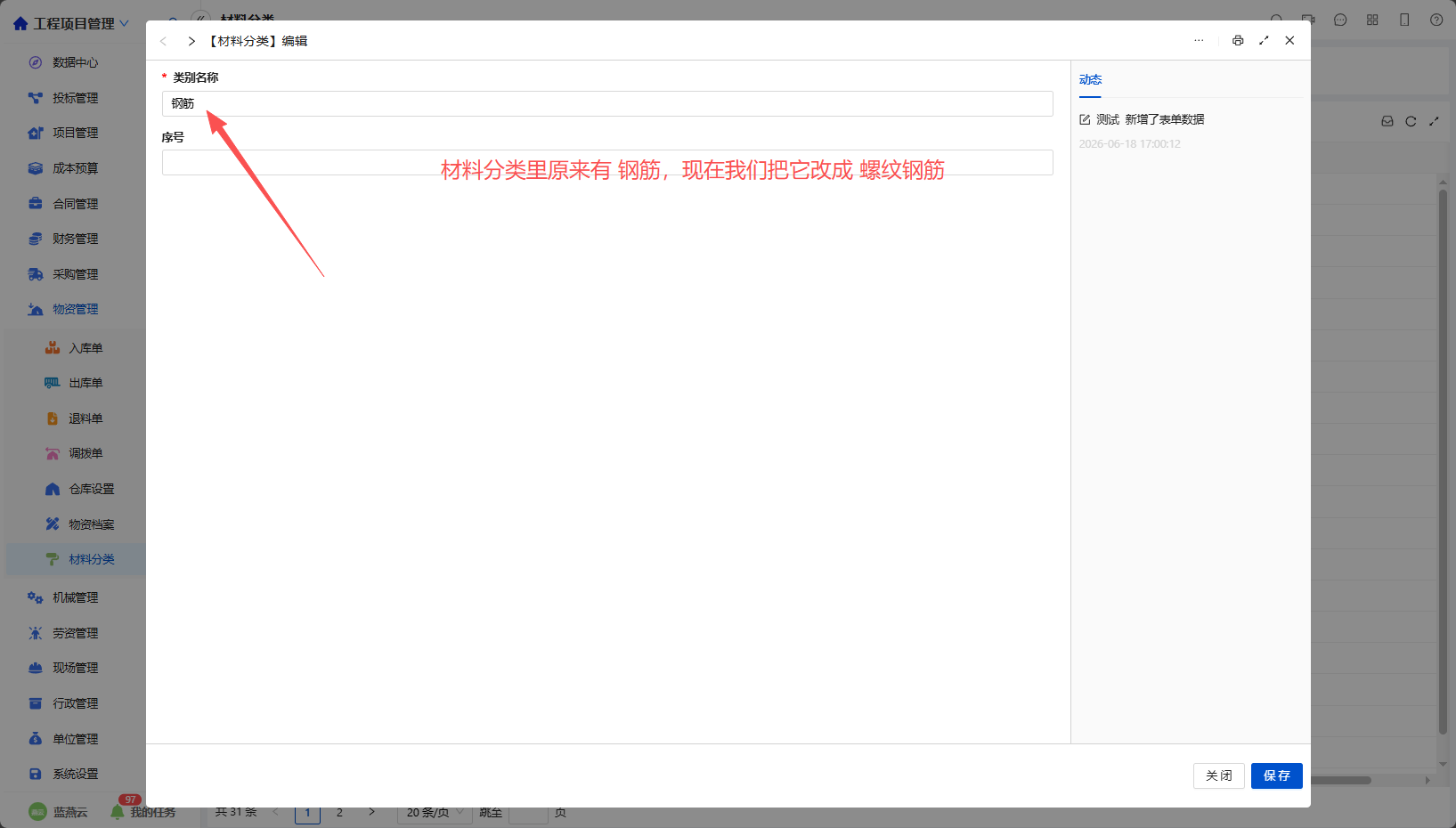This screenshot has width=1456, height=828.
Task: Open 数据中心 in sidebar
Action: 75,62
